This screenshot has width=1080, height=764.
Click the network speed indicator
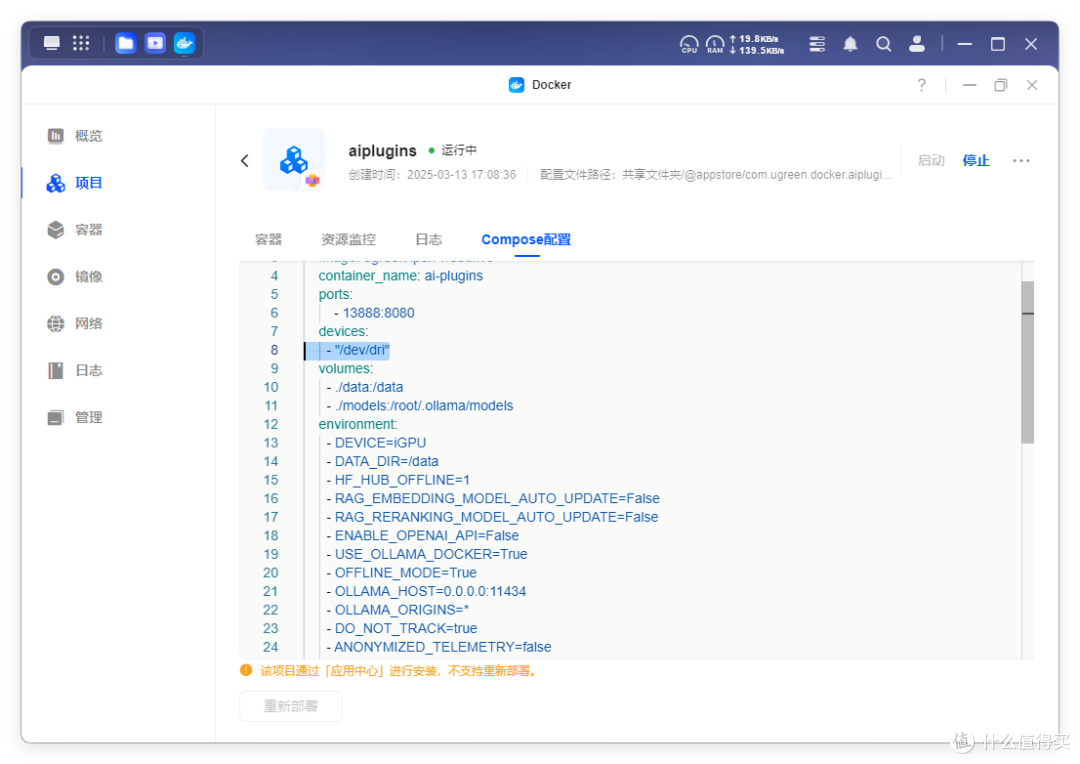(756, 44)
